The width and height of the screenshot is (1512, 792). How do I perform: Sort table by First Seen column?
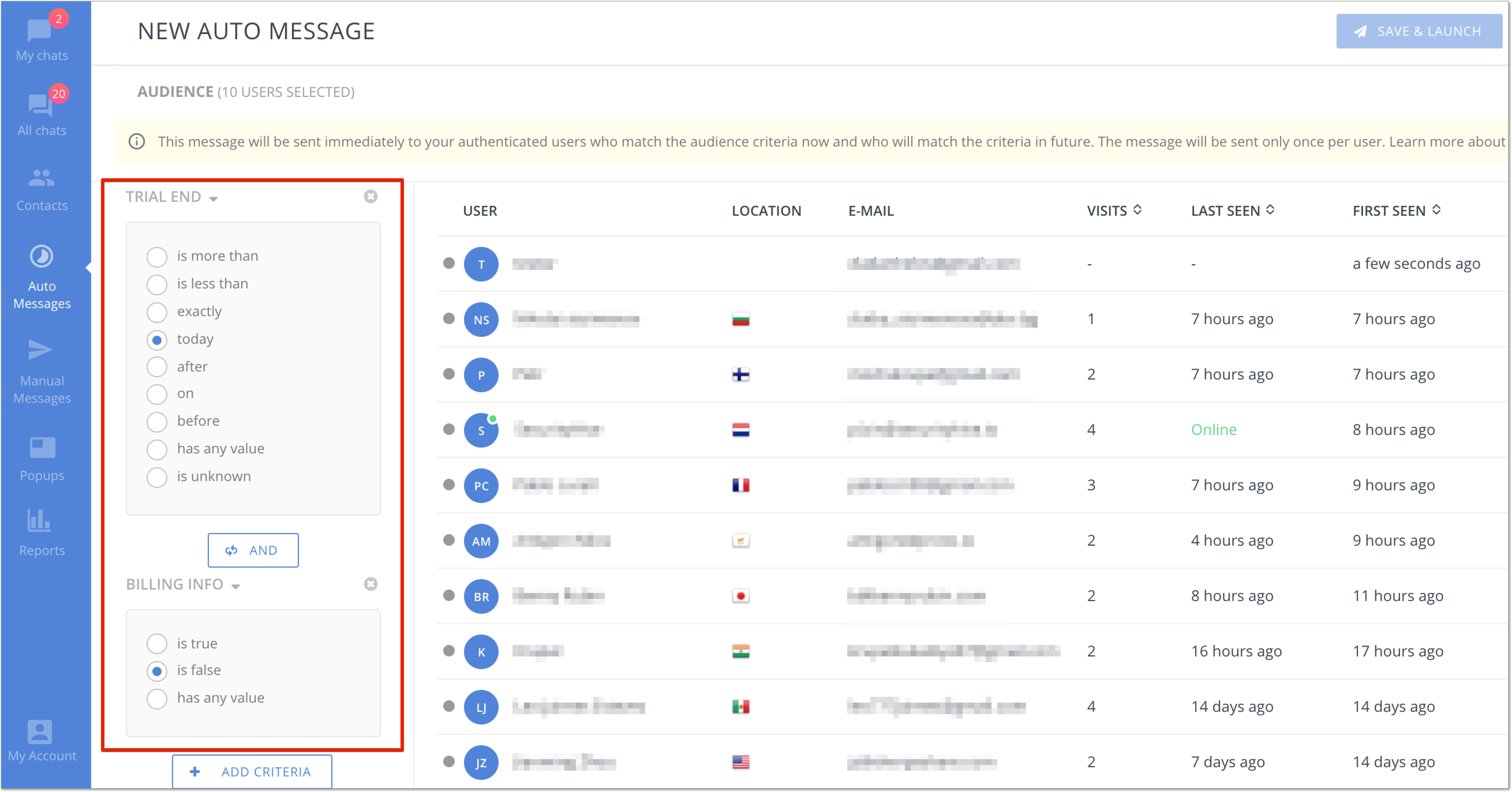coord(1396,211)
